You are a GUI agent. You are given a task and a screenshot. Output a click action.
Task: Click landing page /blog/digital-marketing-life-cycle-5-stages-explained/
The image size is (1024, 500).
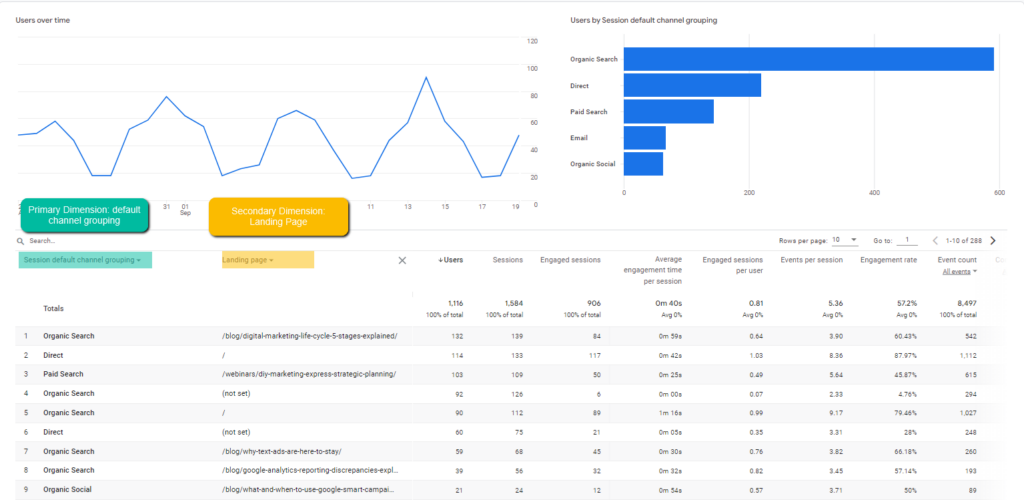(x=310, y=336)
